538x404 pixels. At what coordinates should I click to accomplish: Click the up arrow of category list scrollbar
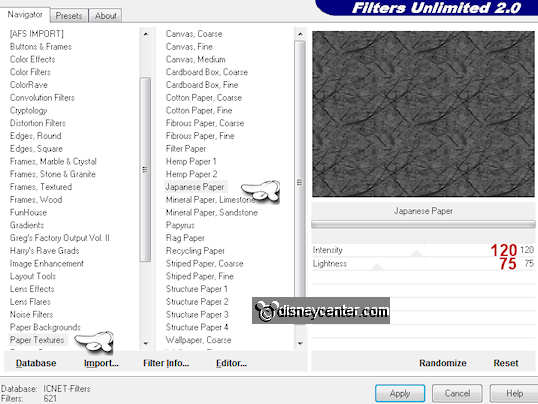point(146,34)
